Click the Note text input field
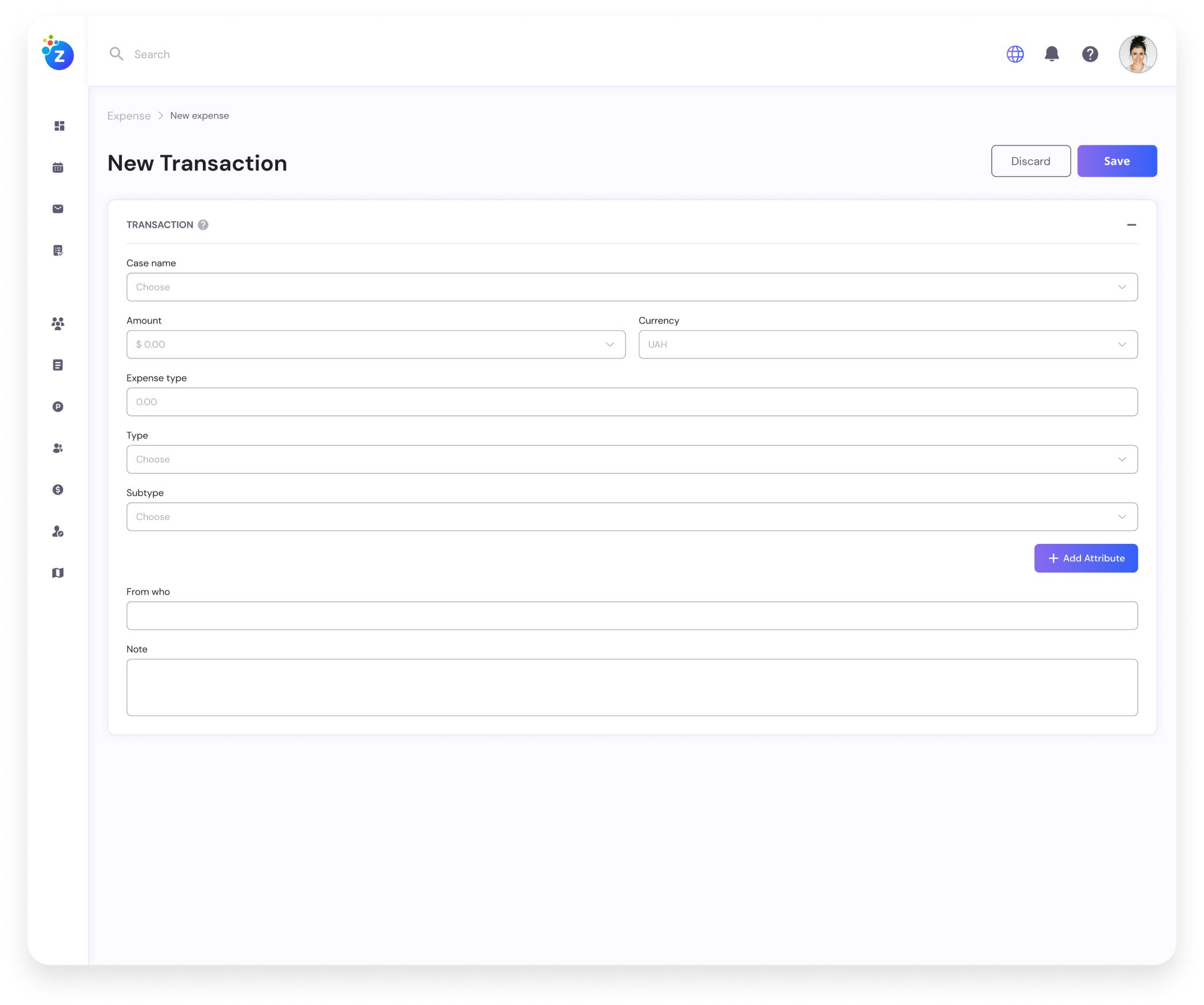 (x=632, y=687)
